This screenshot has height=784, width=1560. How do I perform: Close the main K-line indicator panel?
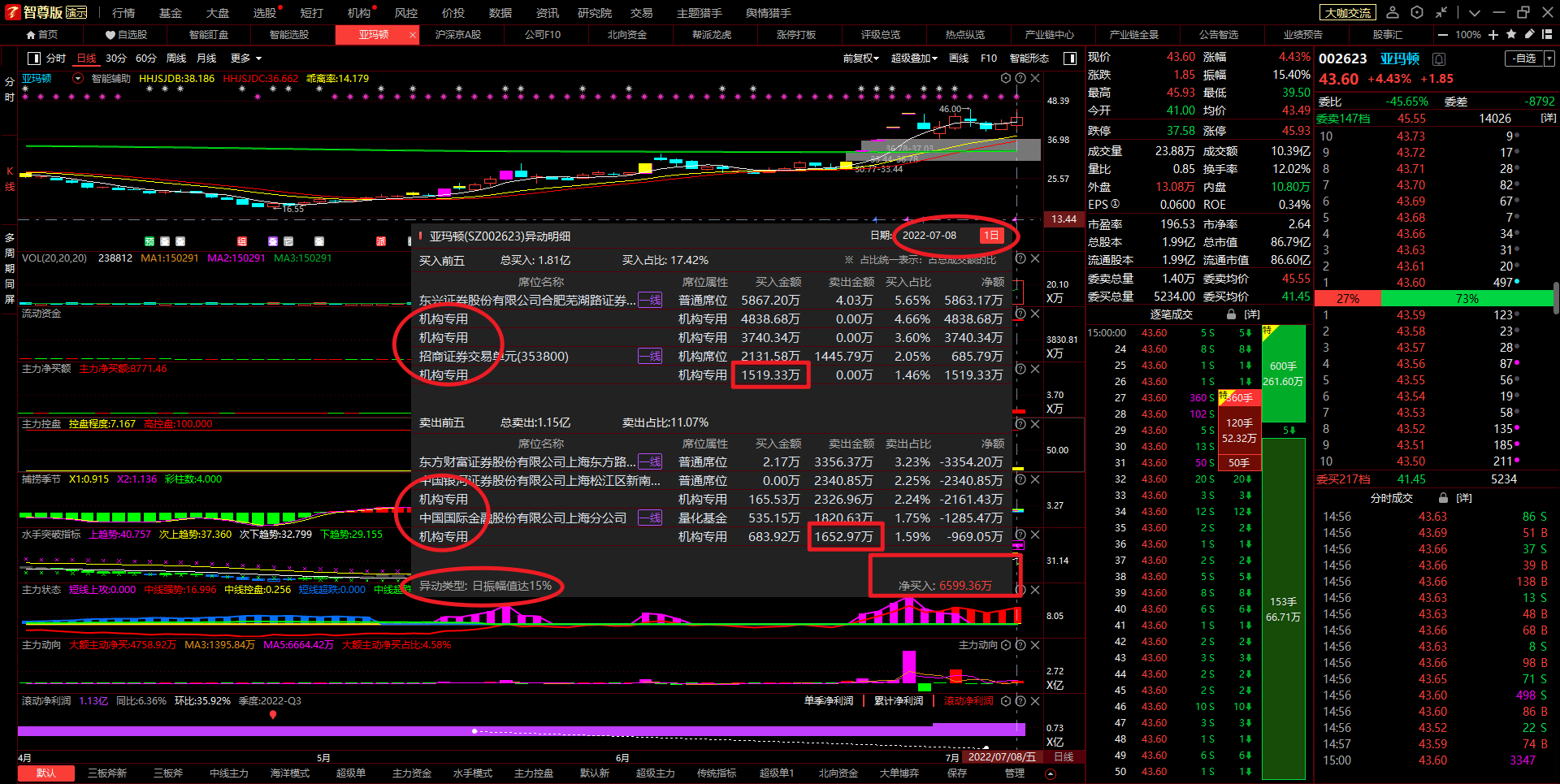click(1035, 79)
